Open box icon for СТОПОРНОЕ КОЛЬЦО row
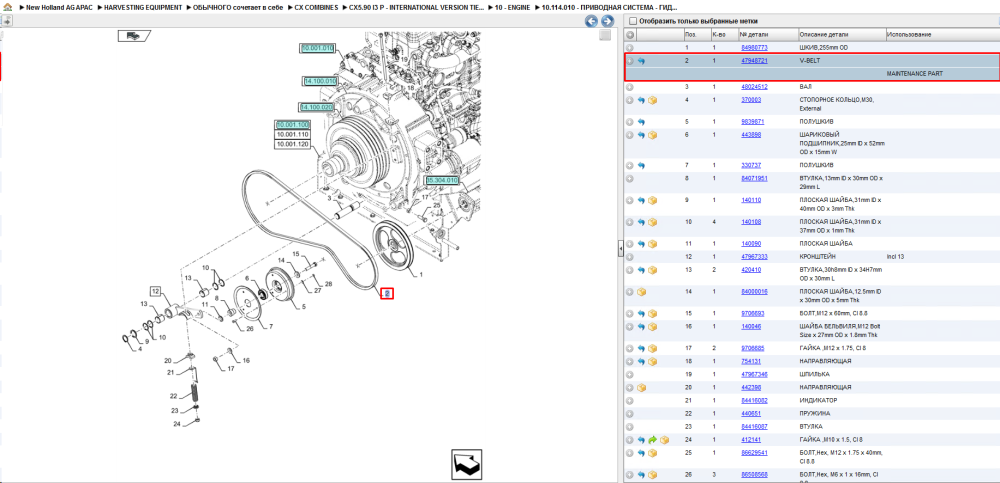Viewport: 1000px width, 483px height. click(x=652, y=100)
